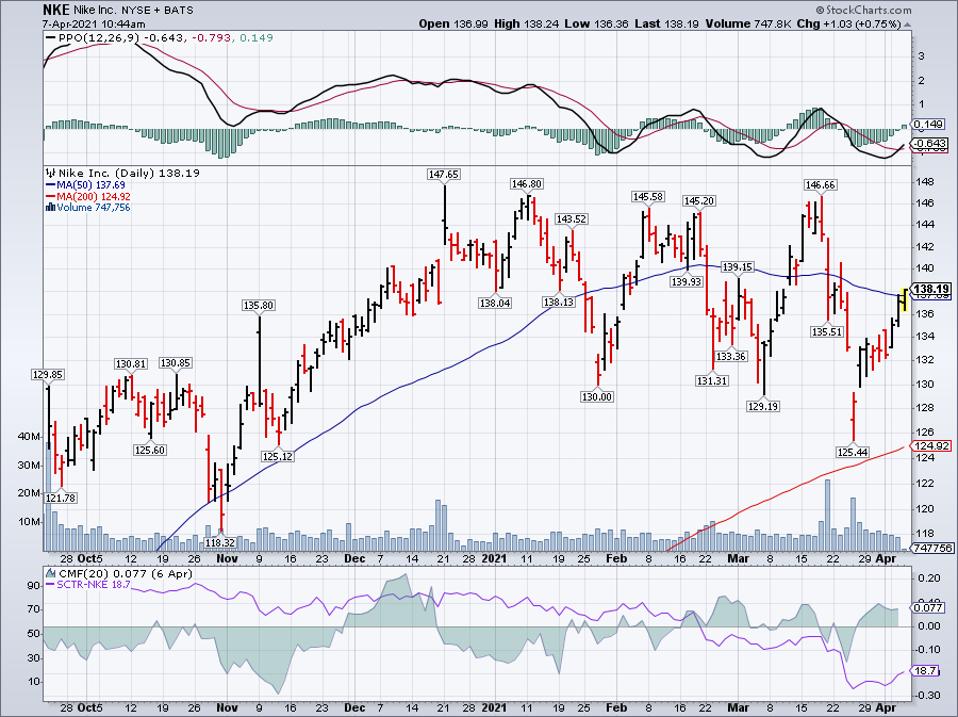Viewport: 958px width, 717px height.
Task: Click the 130.85 price label
Action: (x=175, y=363)
